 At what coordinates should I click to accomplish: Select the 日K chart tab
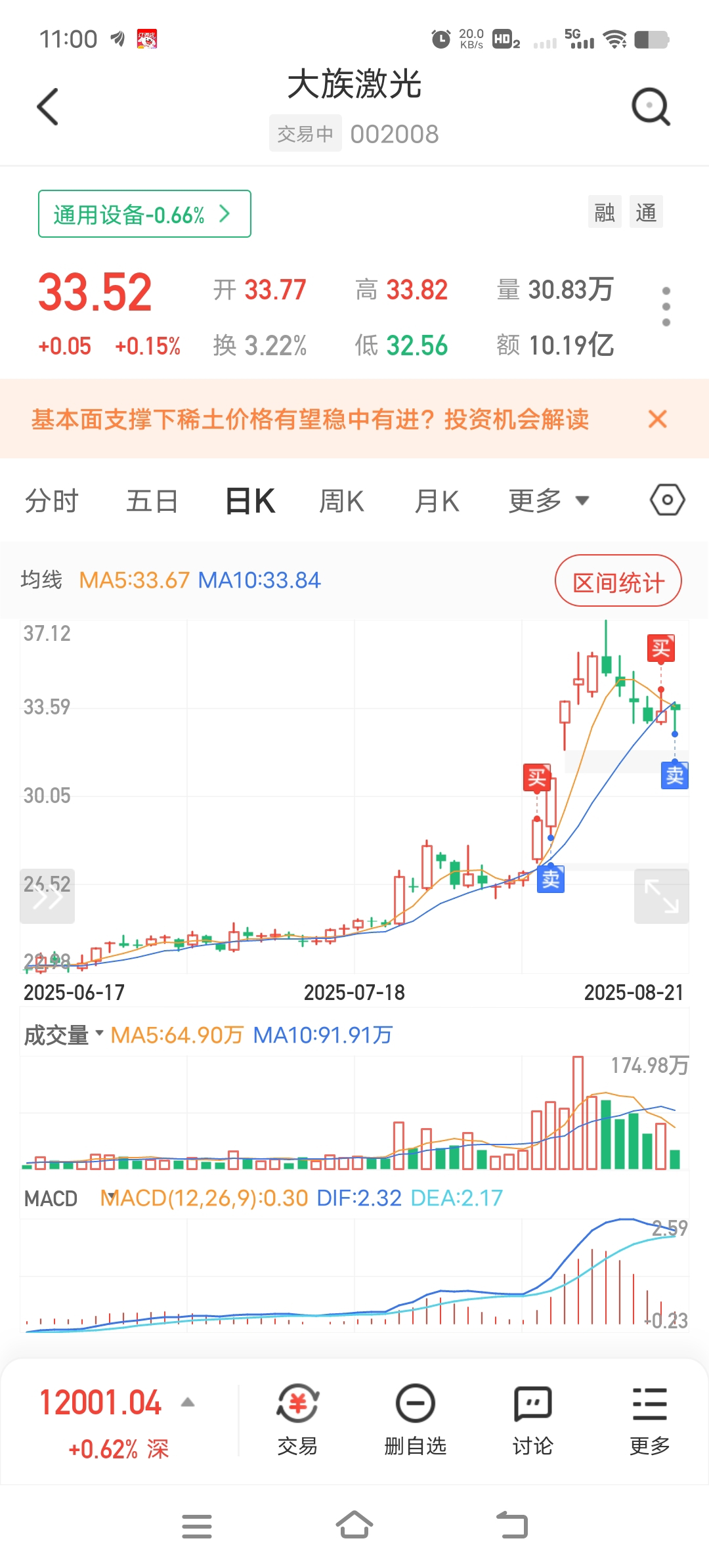pyautogui.click(x=250, y=501)
